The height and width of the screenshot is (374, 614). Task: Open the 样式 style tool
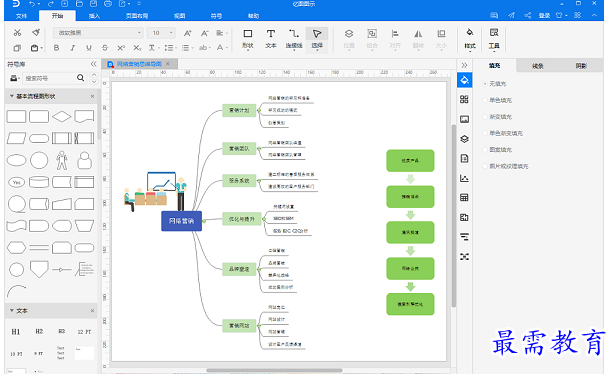point(470,39)
